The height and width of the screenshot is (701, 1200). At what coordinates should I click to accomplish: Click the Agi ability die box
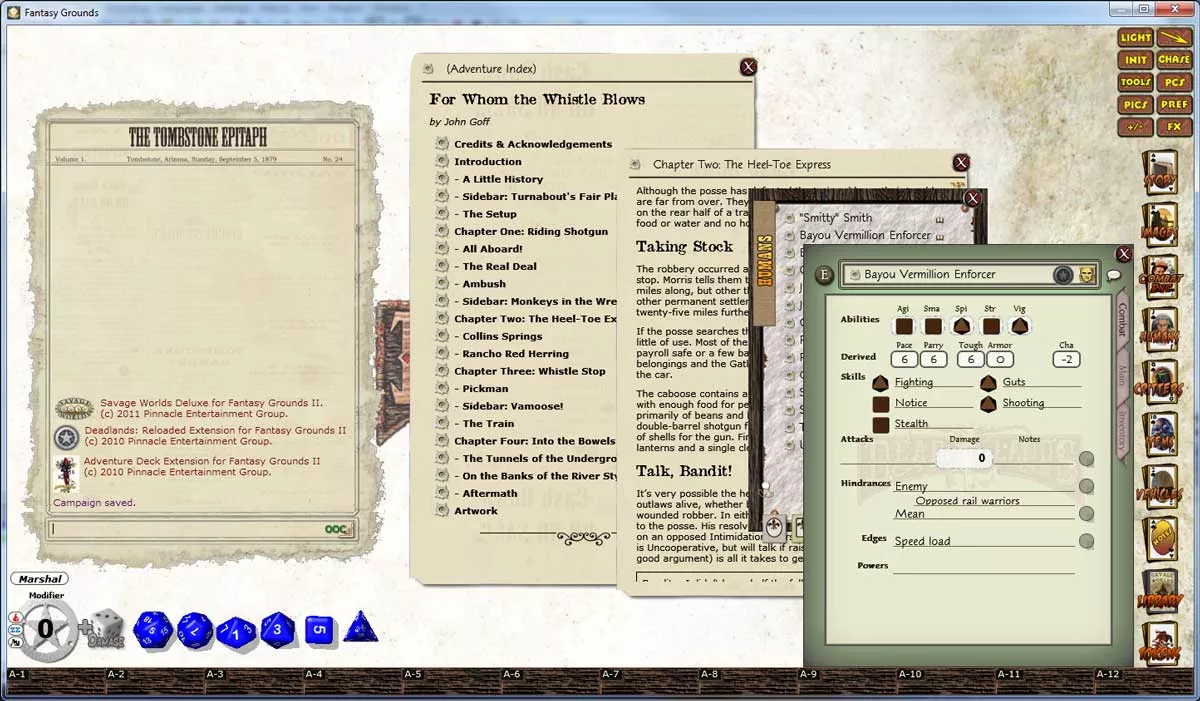coord(904,326)
